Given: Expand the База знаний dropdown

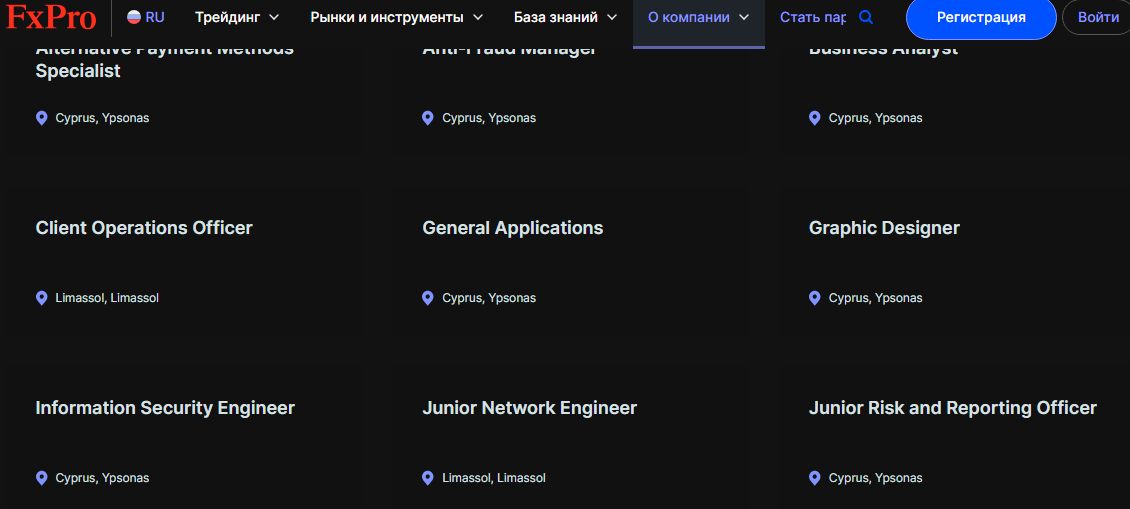Looking at the screenshot, I should coord(565,18).
